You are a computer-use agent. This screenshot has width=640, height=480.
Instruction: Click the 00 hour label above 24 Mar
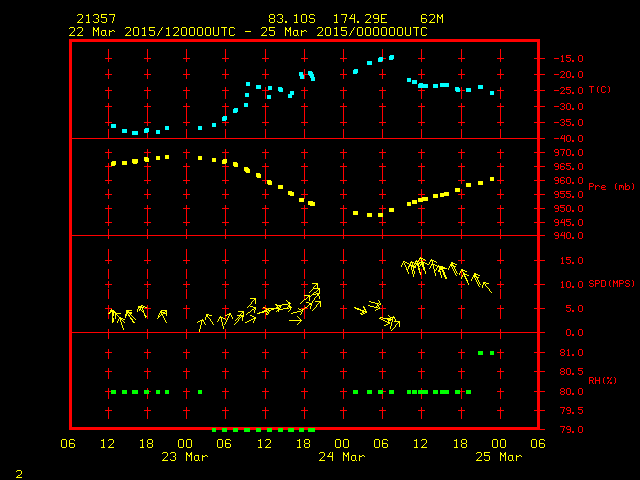[342, 443]
